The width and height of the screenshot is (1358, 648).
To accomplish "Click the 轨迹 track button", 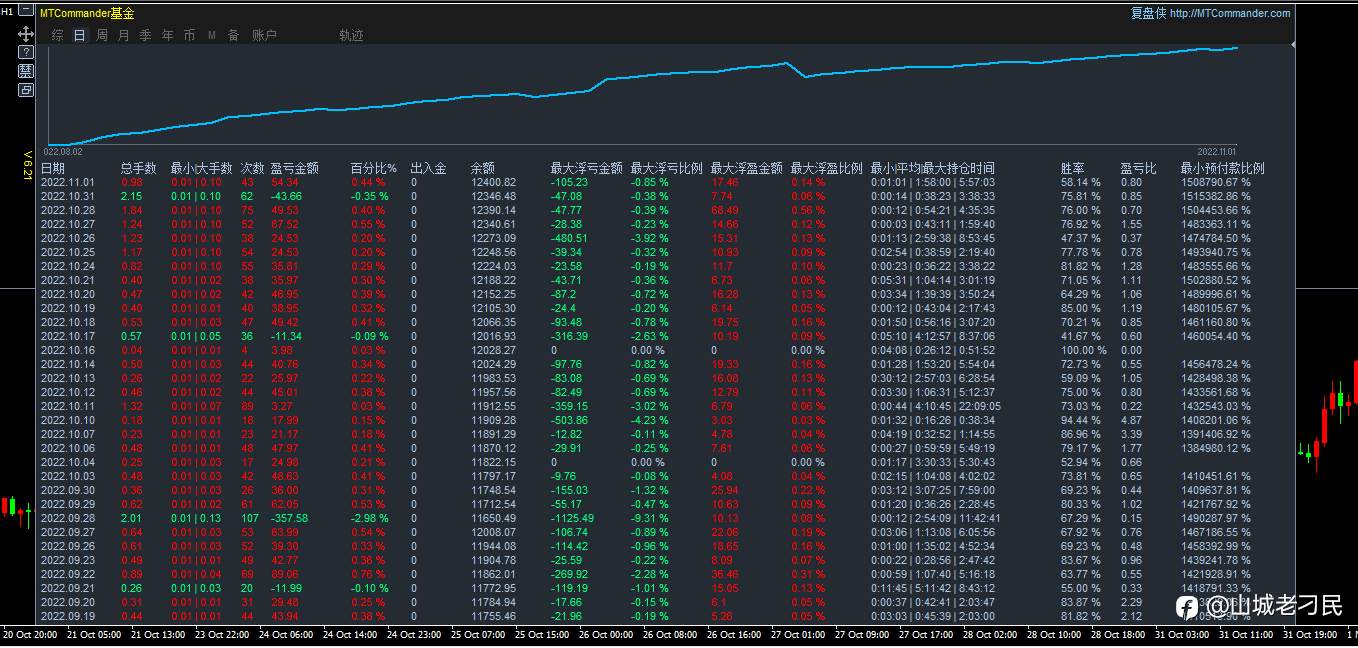I will click(351, 35).
